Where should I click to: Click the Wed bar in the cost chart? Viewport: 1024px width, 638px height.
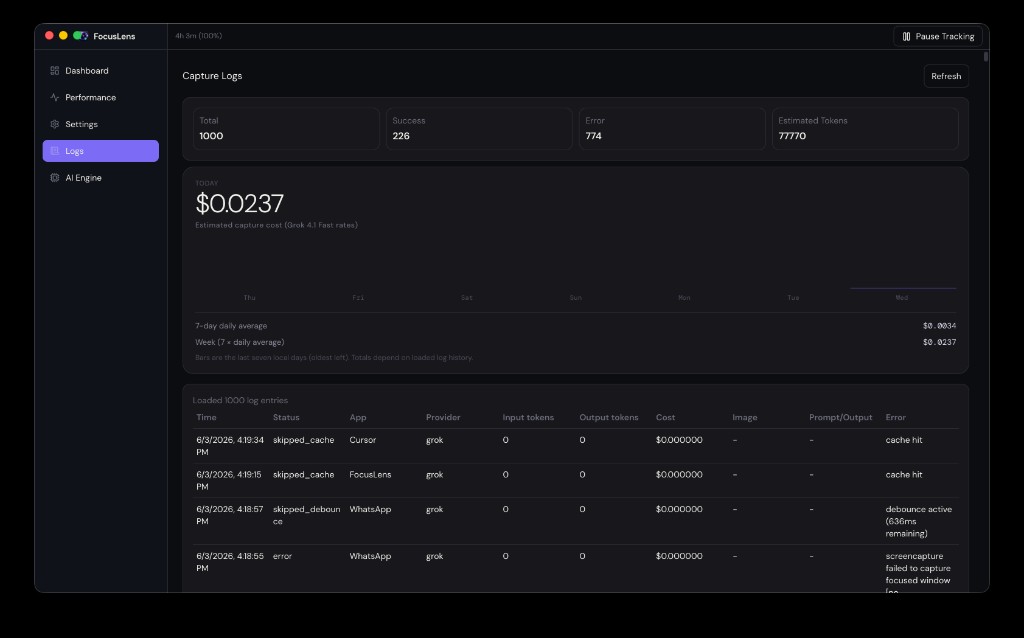point(903,288)
